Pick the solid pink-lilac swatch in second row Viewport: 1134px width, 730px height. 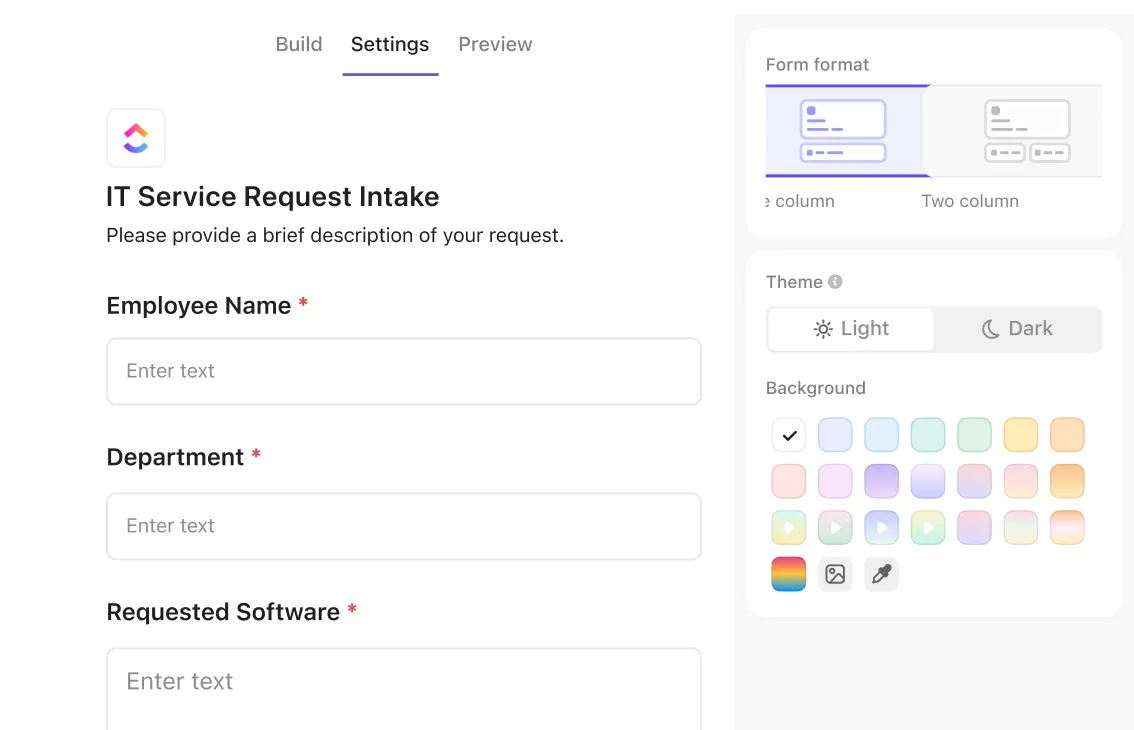[835, 482]
